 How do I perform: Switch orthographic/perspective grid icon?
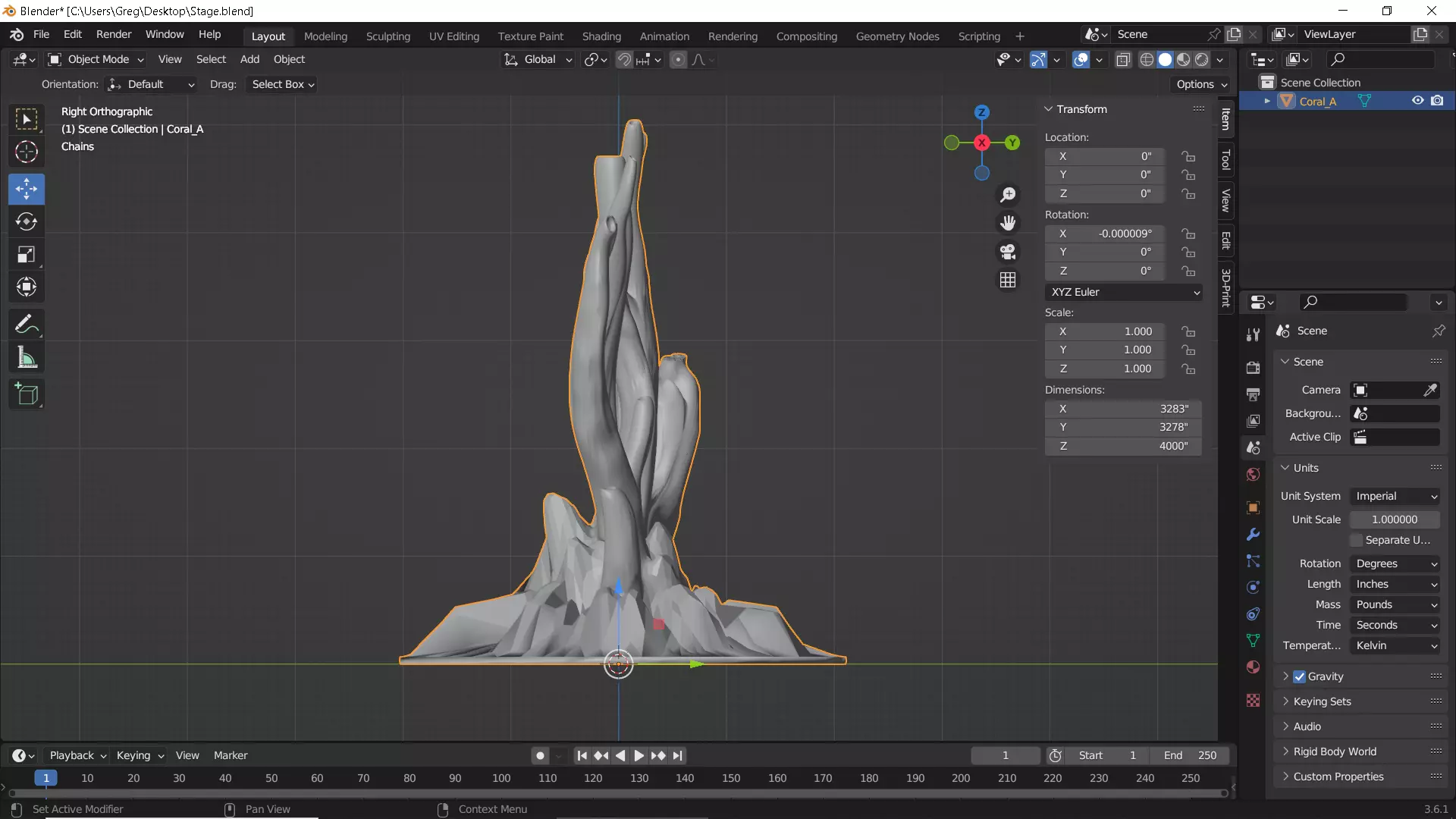pyautogui.click(x=1008, y=280)
